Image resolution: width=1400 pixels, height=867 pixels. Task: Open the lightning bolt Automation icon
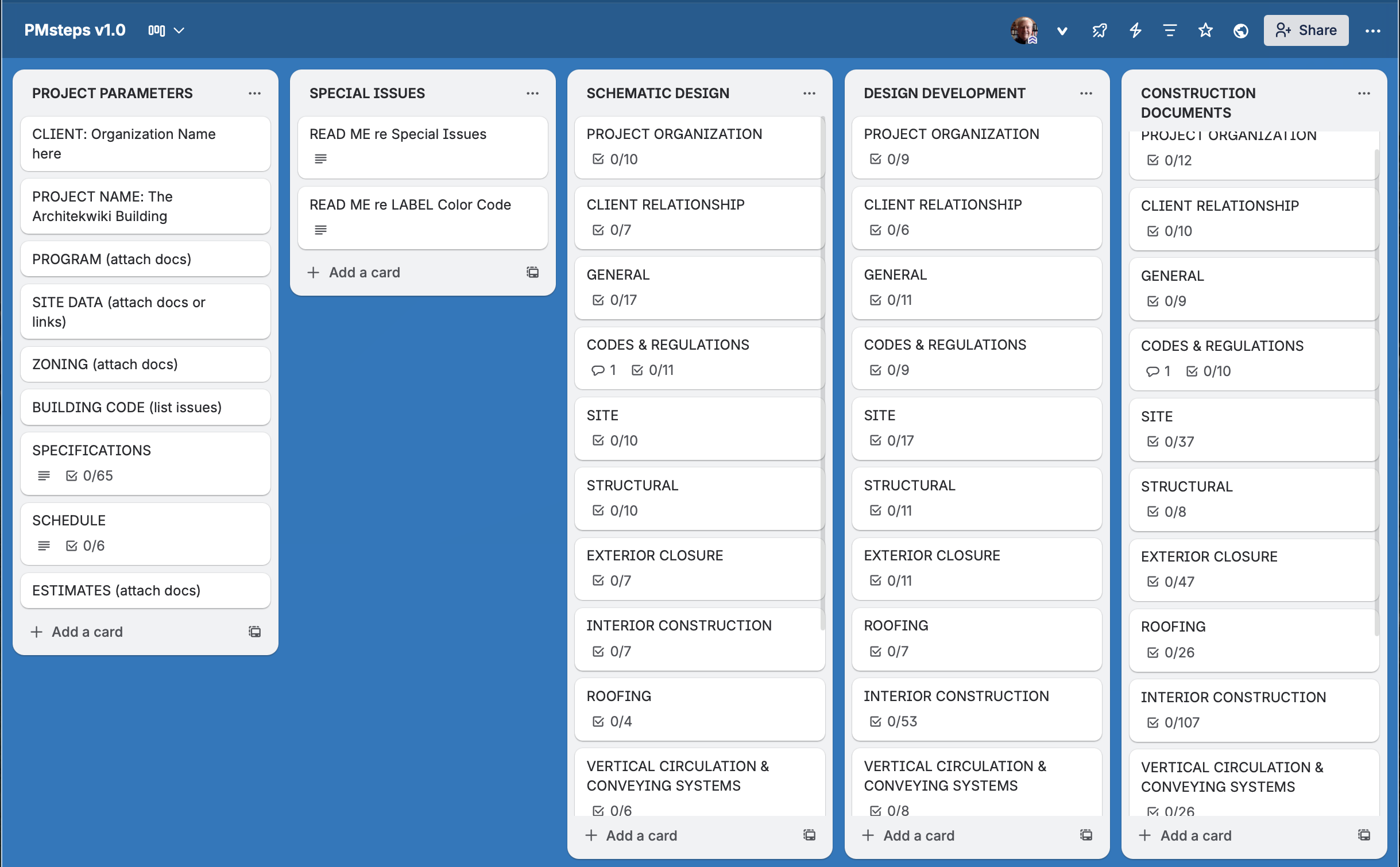pyautogui.click(x=1135, y=30)
